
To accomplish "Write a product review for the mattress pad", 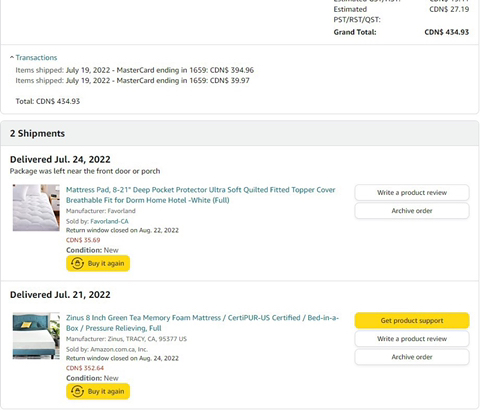I will pos(412,193).
